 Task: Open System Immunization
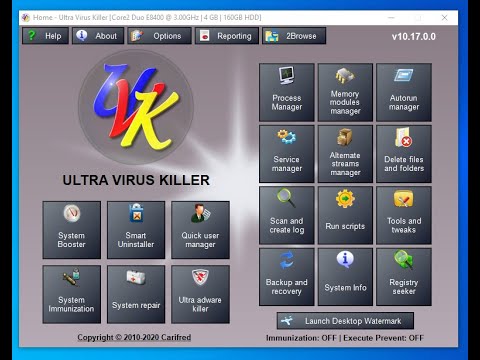pos(72,294)
